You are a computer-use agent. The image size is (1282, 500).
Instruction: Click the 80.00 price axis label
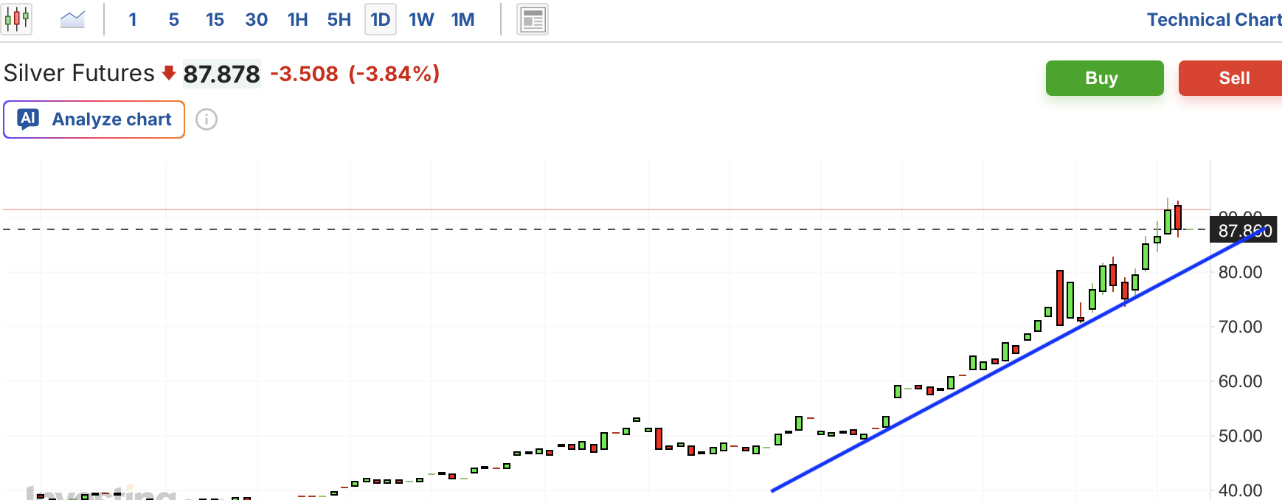click(x=1239, y=272)
